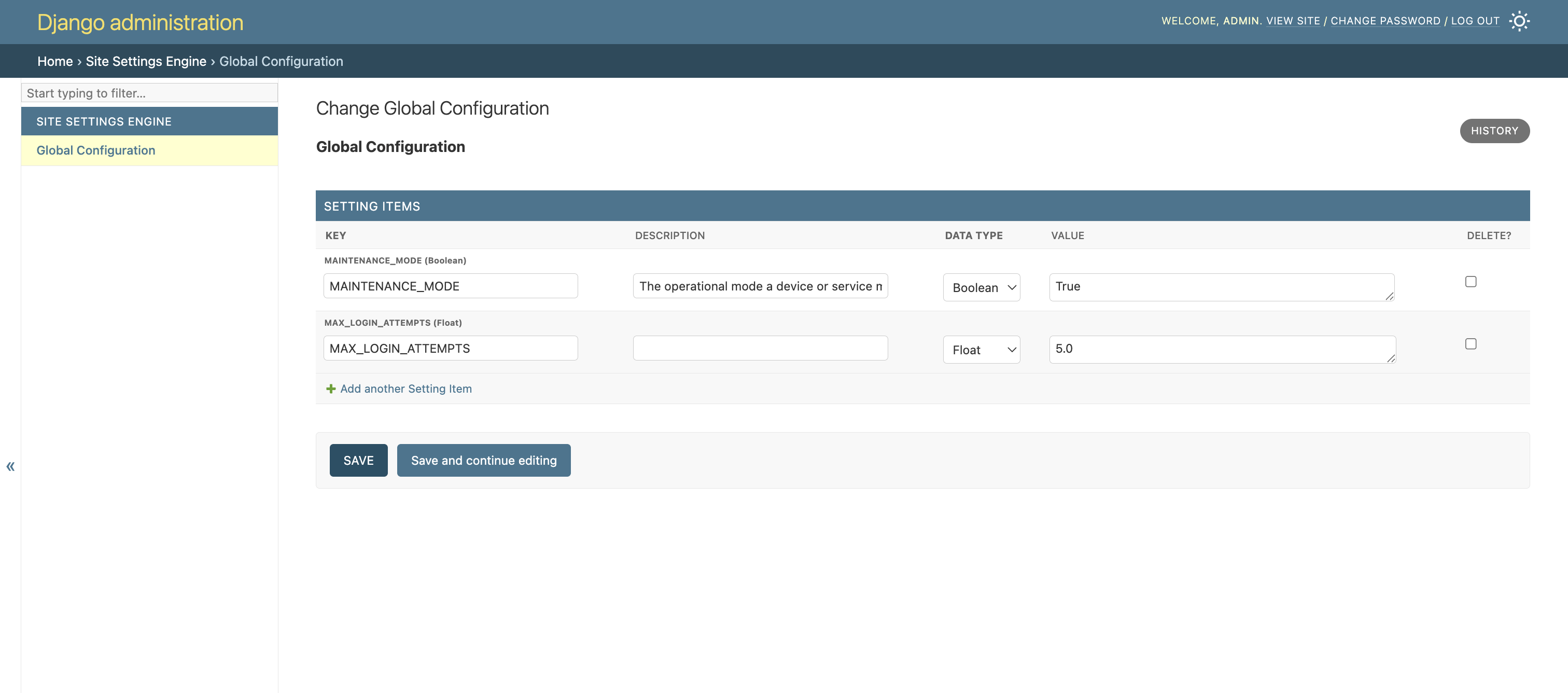Click the SAVE button
Viewport: 1568px width, 693px height.
358,461
